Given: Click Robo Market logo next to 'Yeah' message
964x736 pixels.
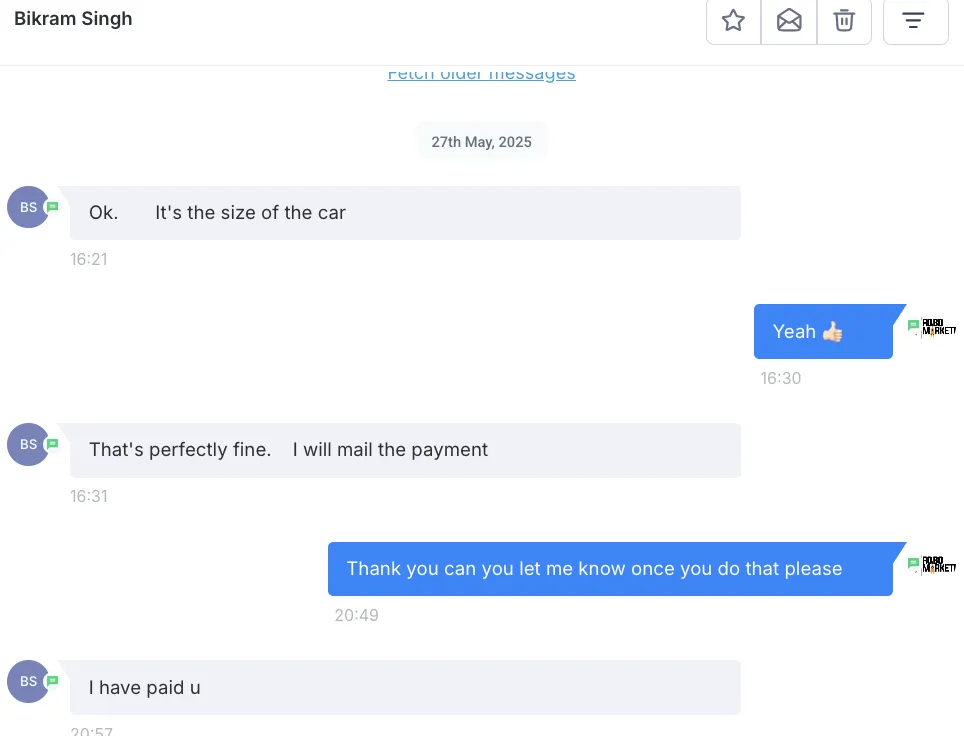Looking at the screenshot, I should pyautogui.click(x=939, y=327).
